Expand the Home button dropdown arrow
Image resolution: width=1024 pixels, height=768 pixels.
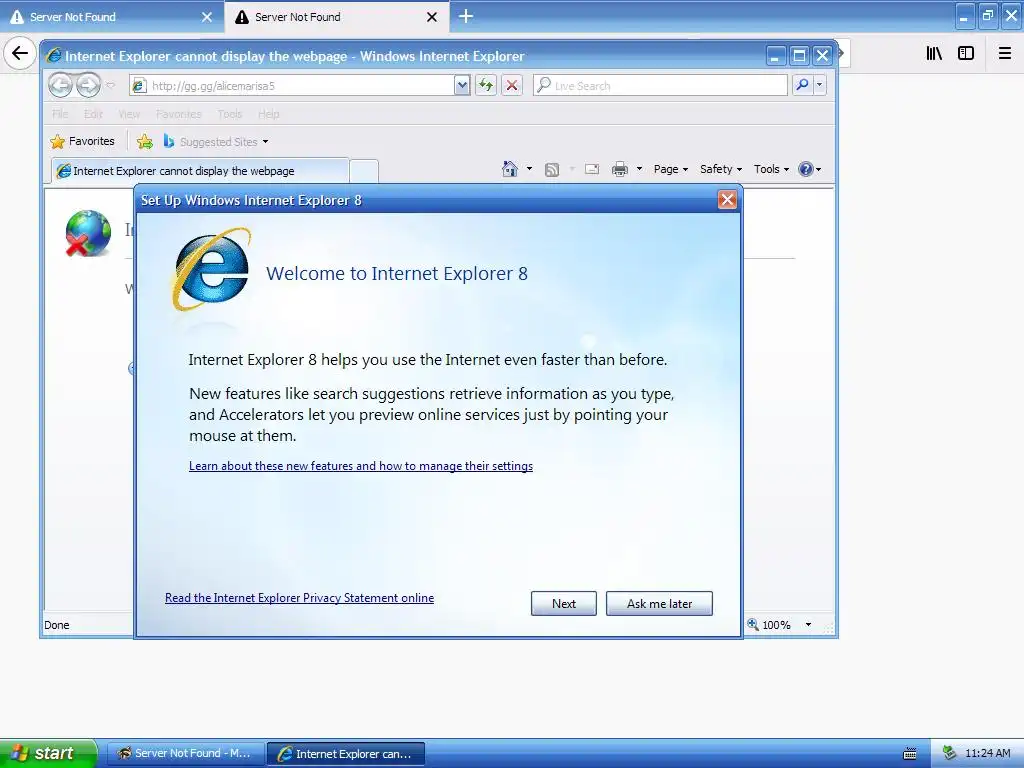pos(529,169)
